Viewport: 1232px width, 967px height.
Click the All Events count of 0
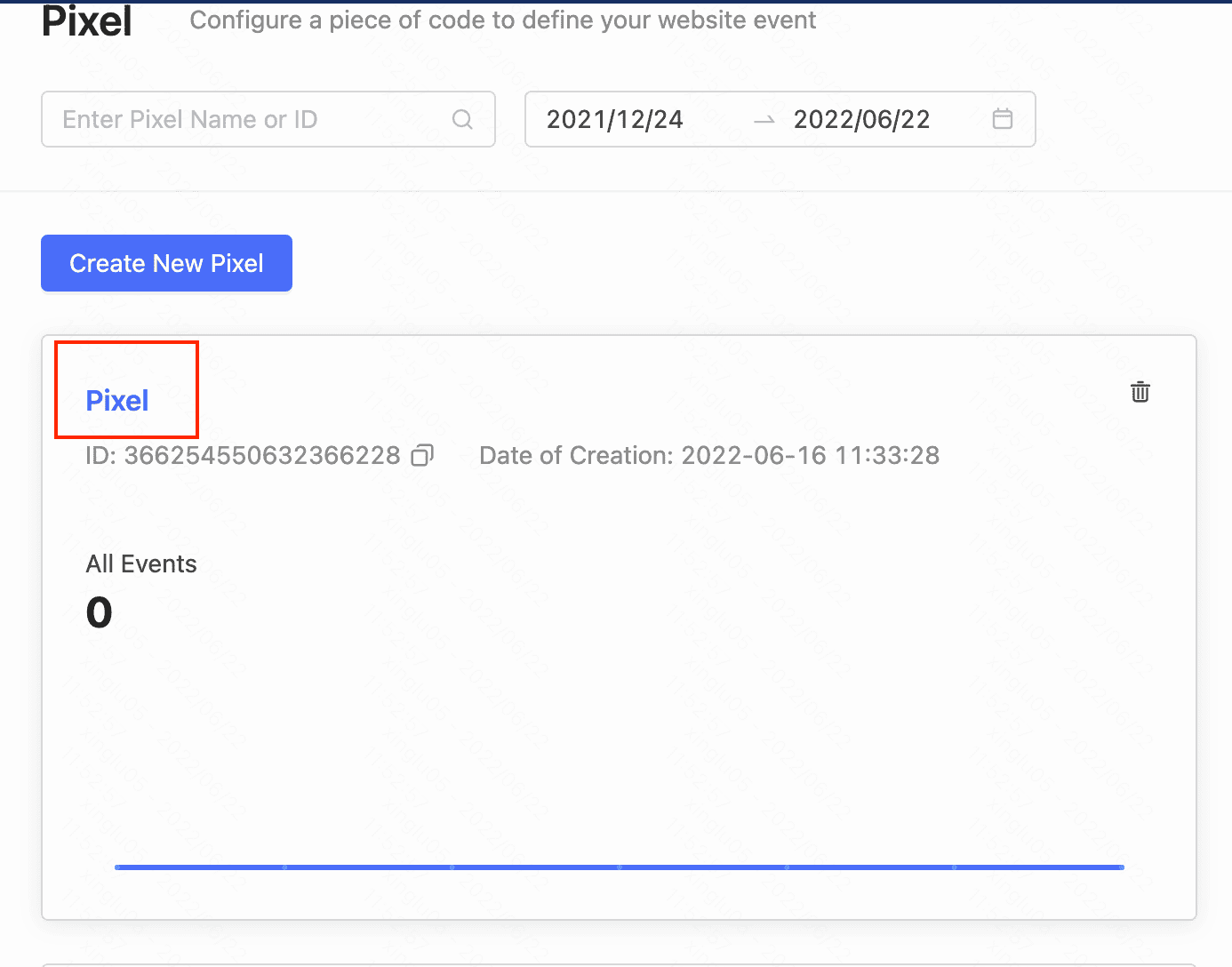100,612
